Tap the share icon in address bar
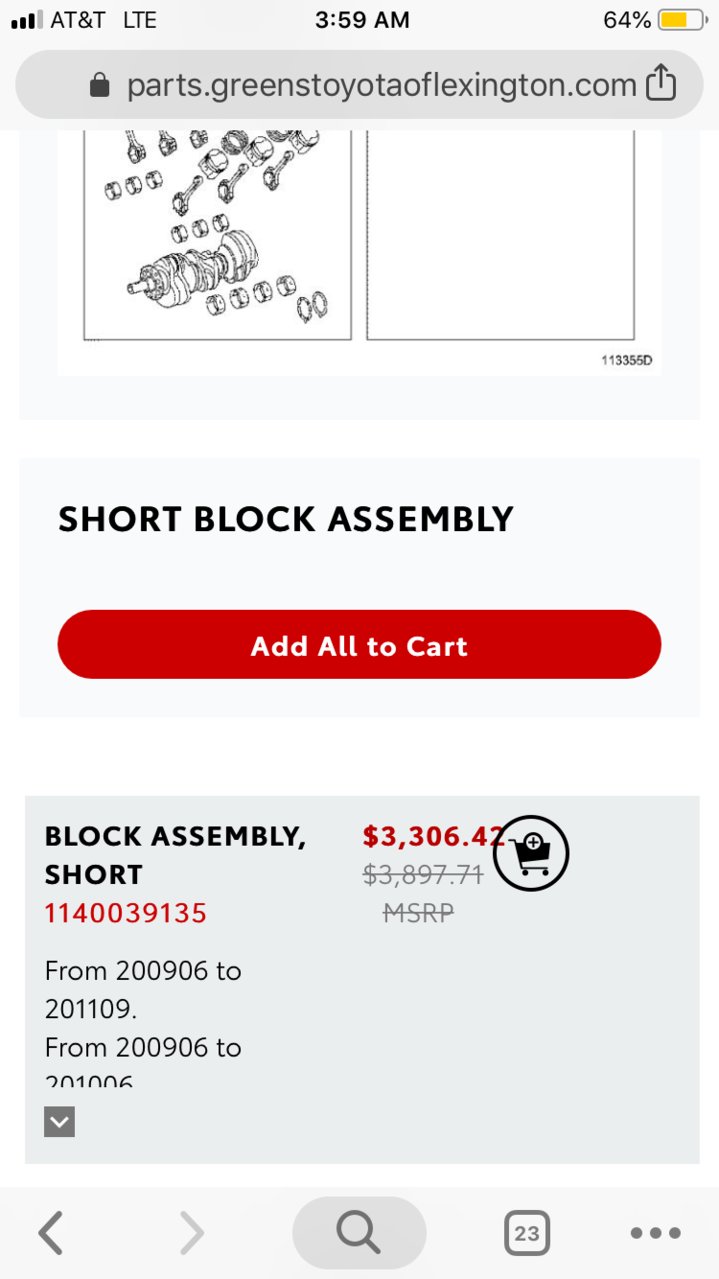This screenshot has height=1279, width=719. coord(660,84)
